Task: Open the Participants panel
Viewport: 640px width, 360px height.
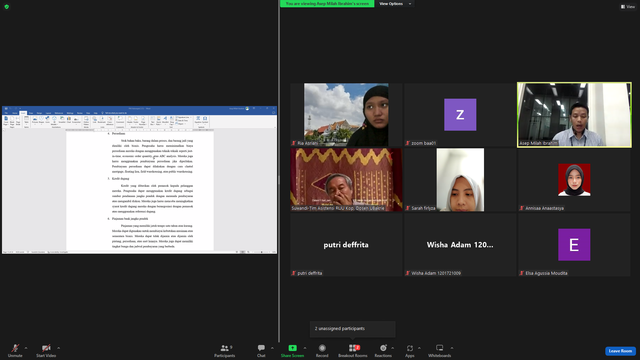Action: click(x=224, y=351)
